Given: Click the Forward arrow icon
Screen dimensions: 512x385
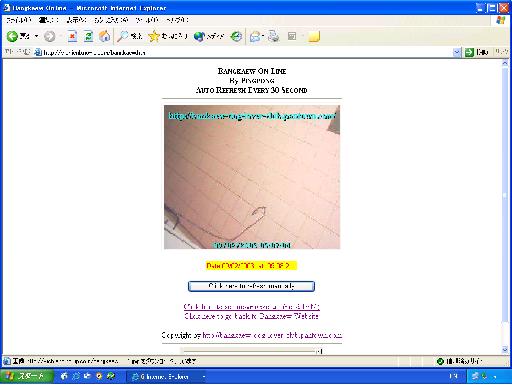Looking at the screenshot, I should coord(50,36).
